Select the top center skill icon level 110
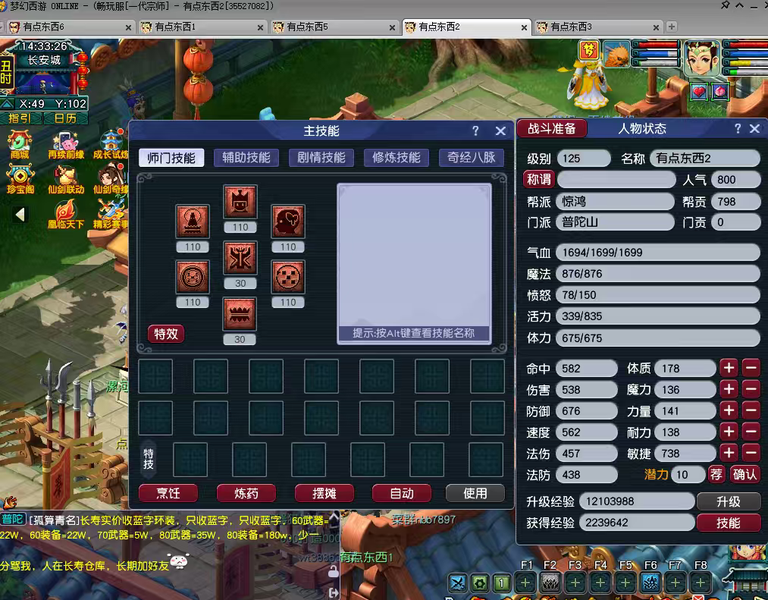 click(240, 202)
